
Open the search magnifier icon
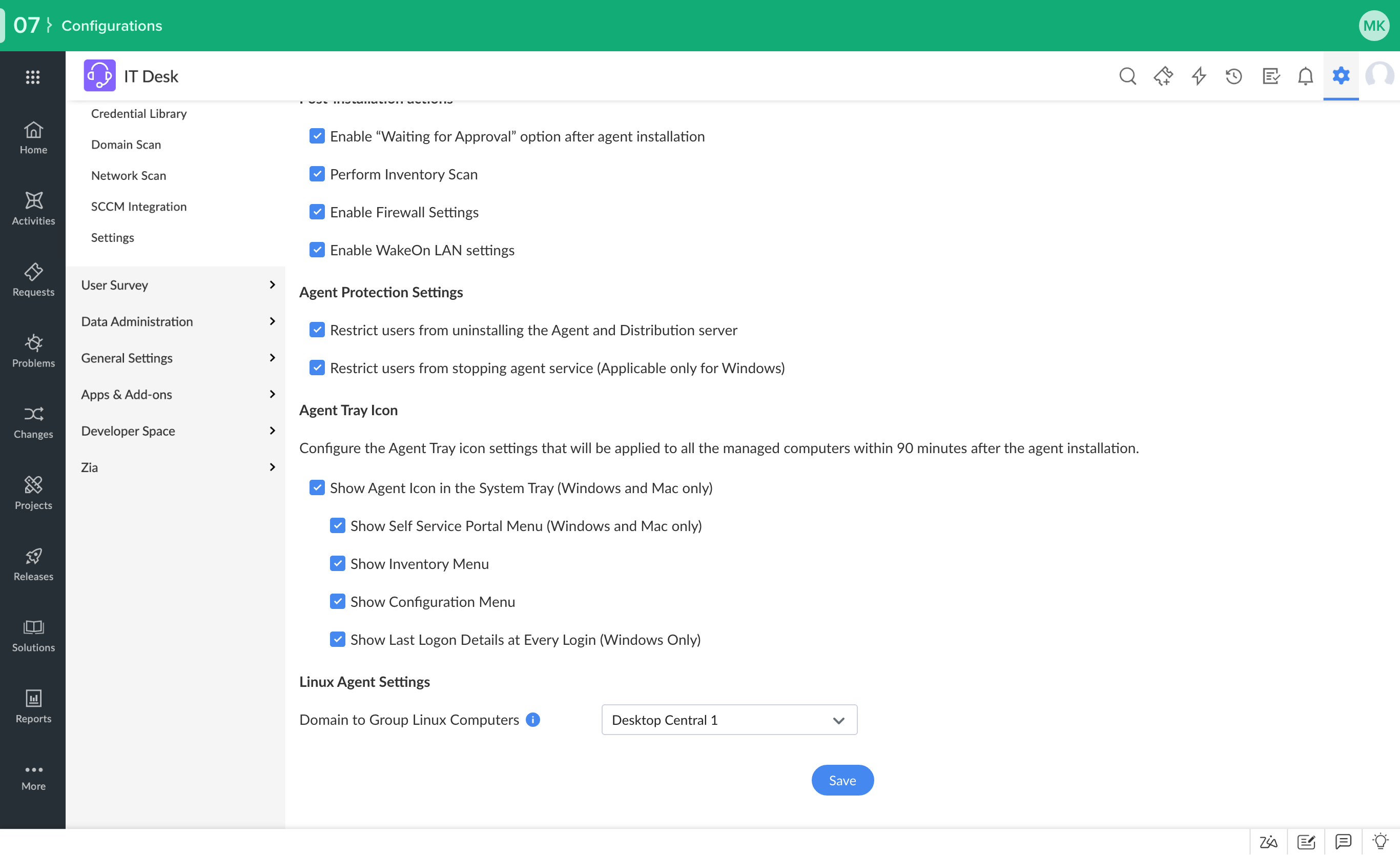coord(1127,76)
